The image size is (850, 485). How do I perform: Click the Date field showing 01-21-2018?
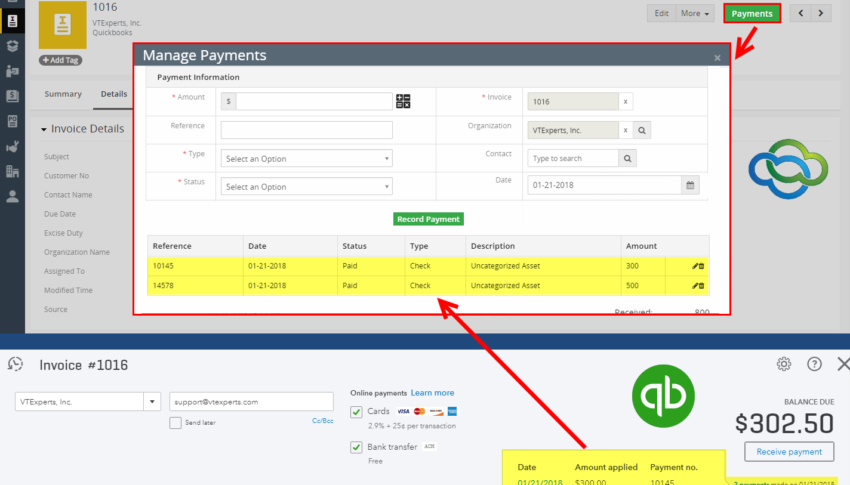point(604,185)
